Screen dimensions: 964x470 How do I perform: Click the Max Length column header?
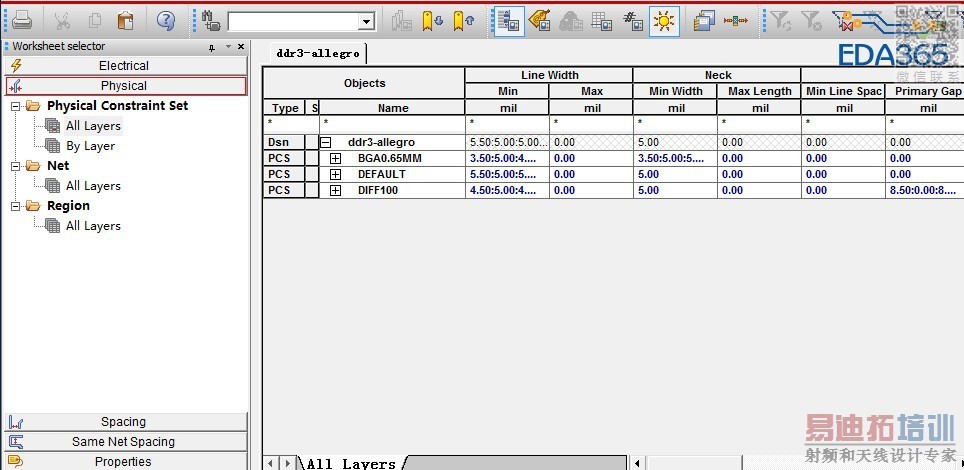[x=759, y=91]
